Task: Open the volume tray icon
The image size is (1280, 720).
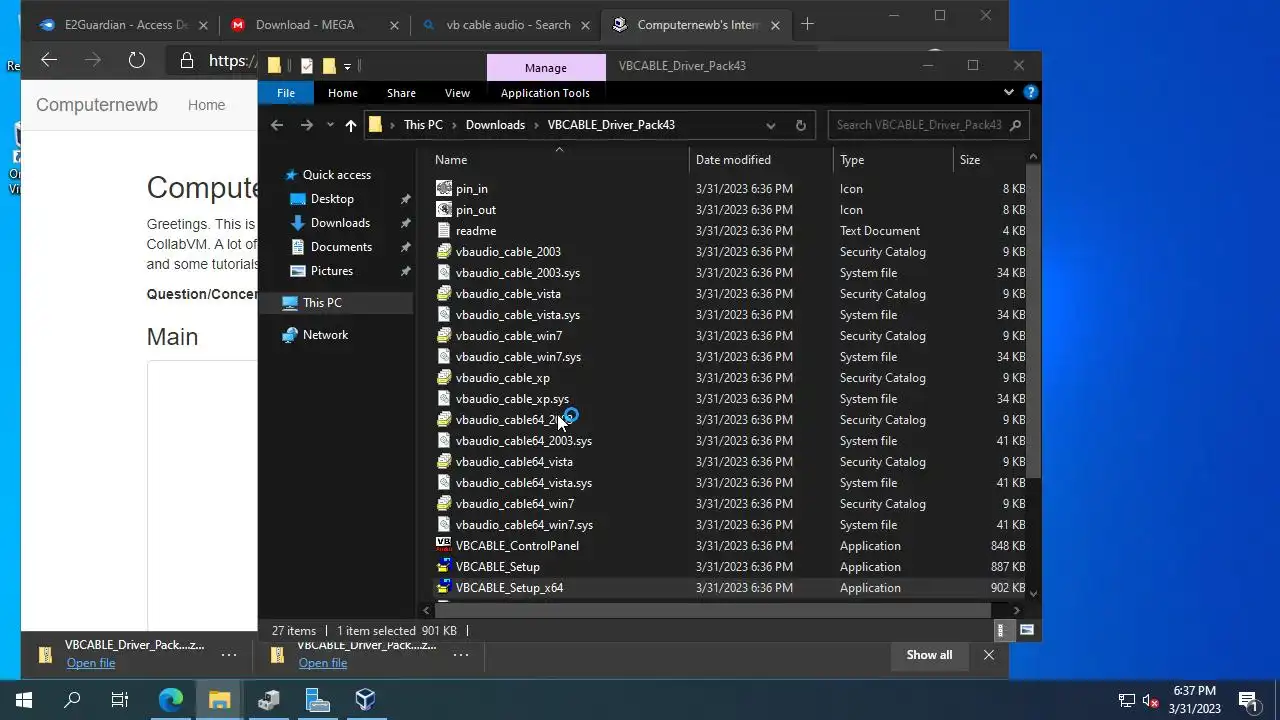Action: click(1151, 700)
